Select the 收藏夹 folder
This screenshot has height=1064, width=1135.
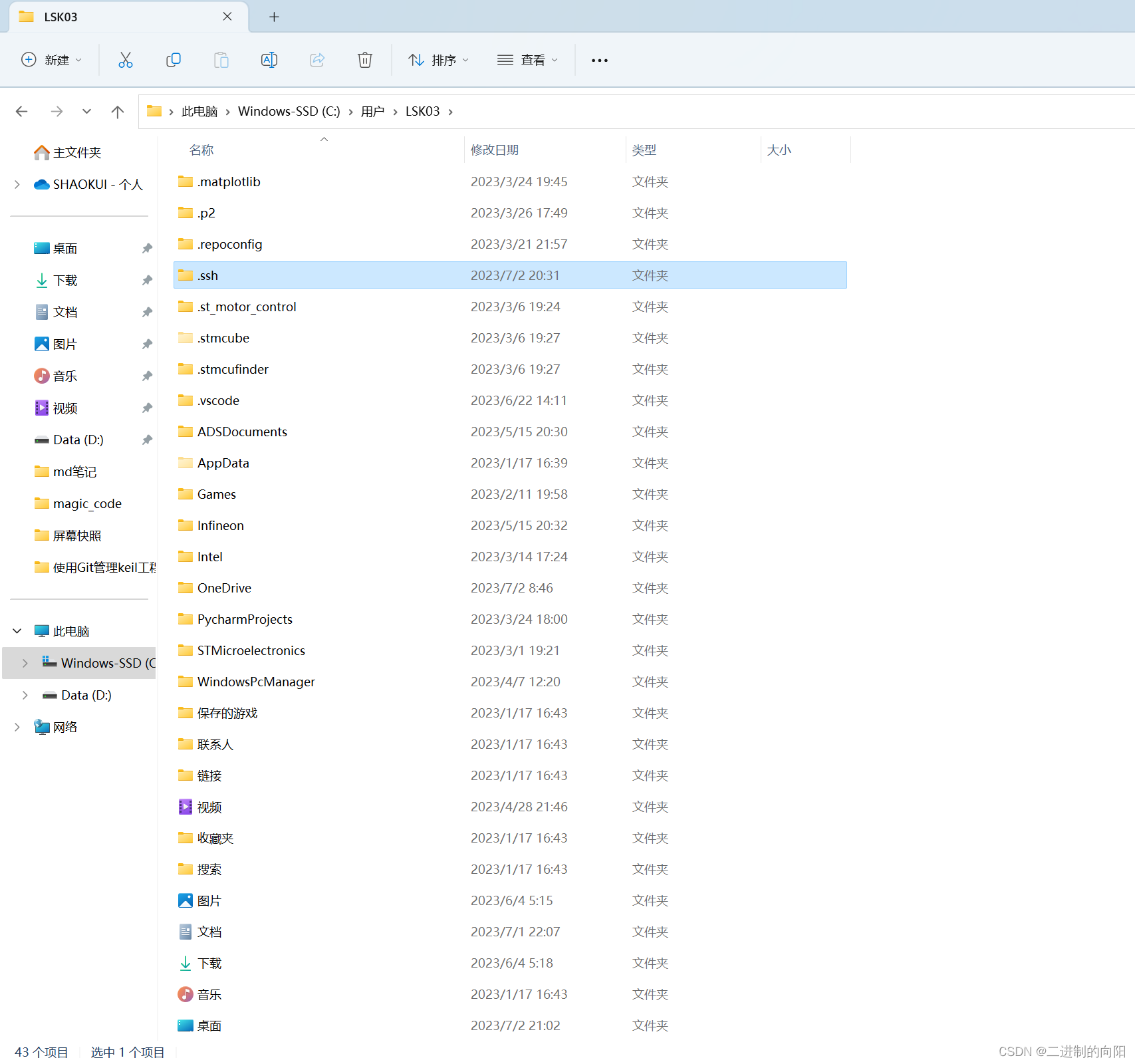coord(510,838)
